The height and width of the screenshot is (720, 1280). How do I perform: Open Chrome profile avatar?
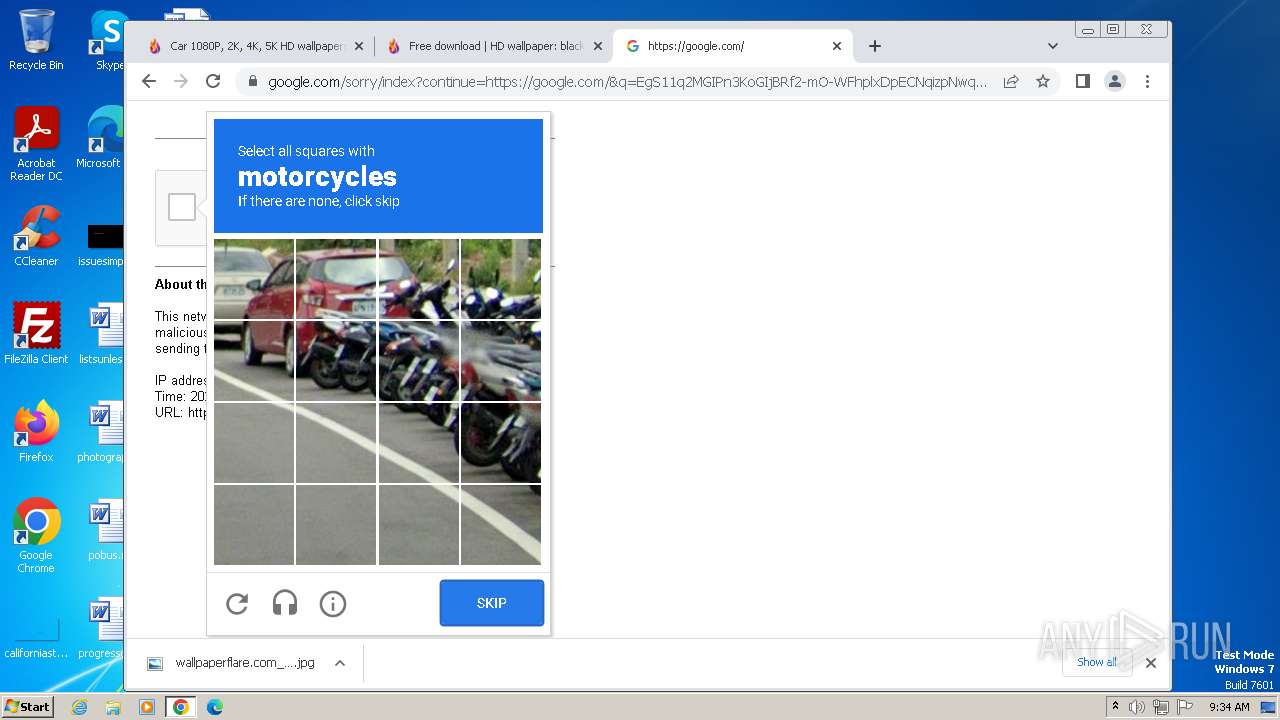point(1115,81)
